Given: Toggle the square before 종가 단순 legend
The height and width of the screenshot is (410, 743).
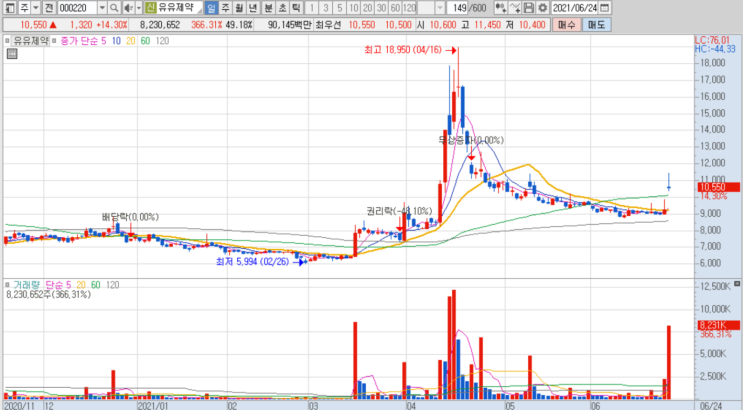Looking at the screenshot, I should (x=54, y=41).
